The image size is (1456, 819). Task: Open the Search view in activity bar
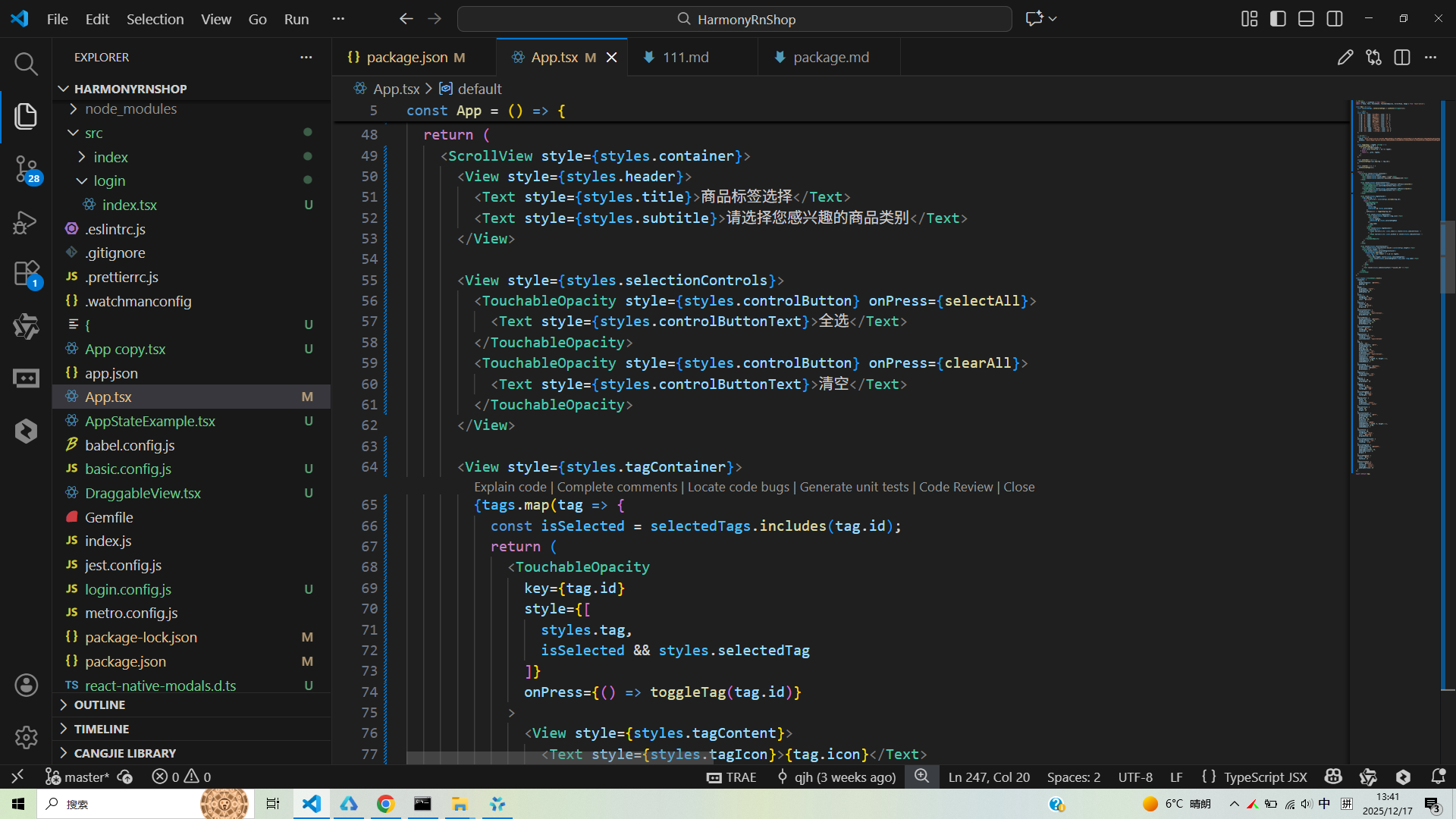click(26, 64)
